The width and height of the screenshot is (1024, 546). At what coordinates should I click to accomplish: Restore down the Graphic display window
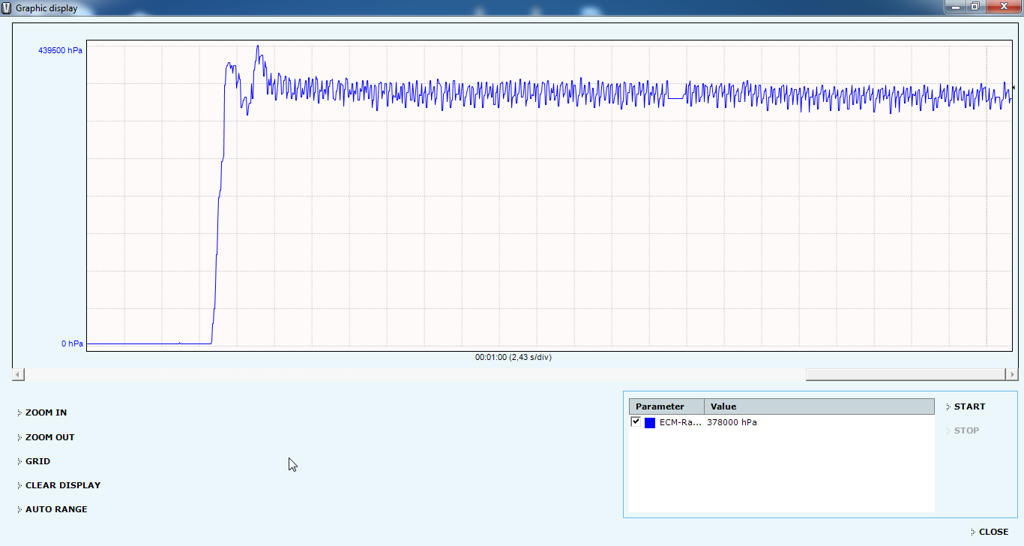[x=975, y=7]
